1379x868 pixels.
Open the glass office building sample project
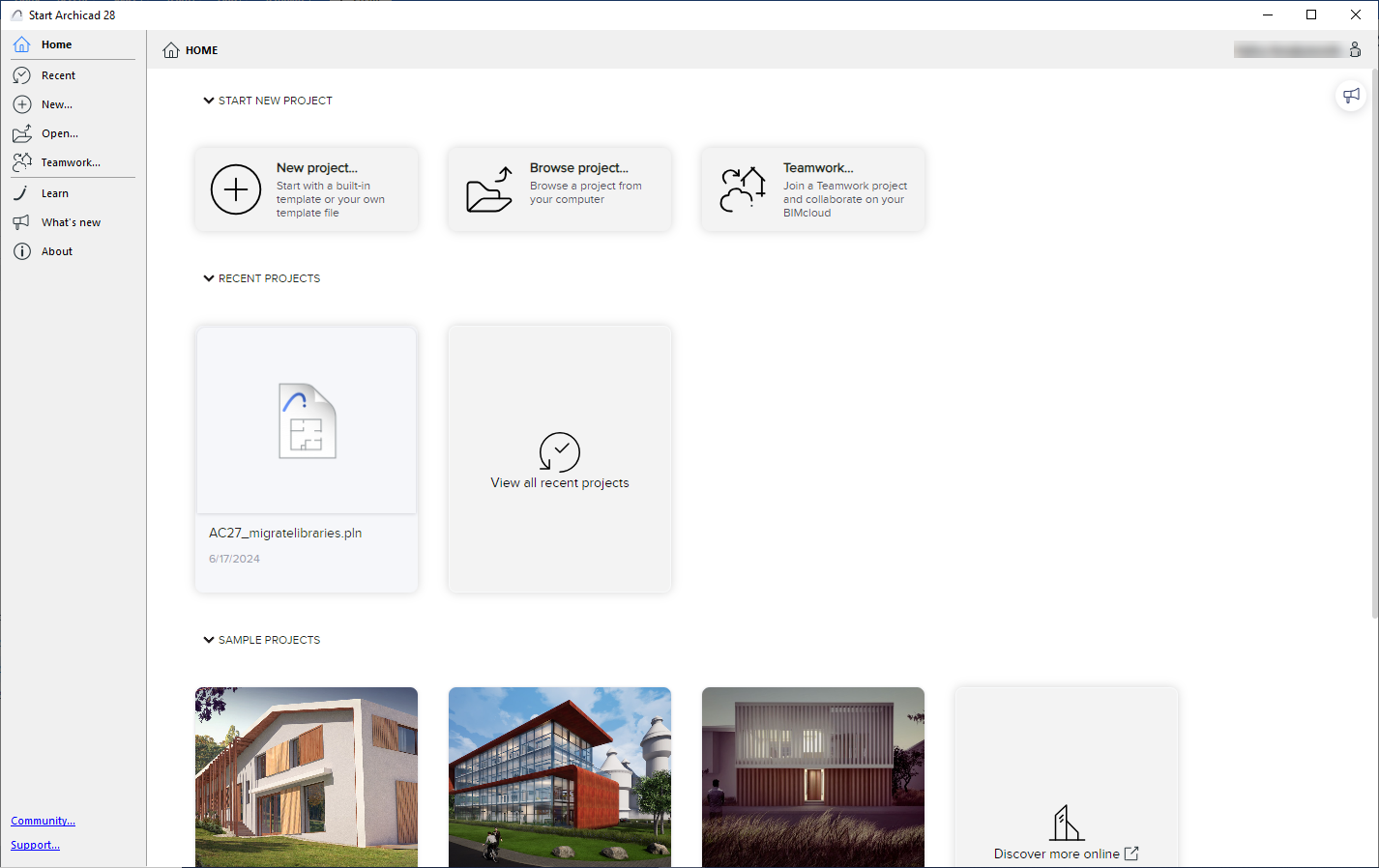(560, 777)
